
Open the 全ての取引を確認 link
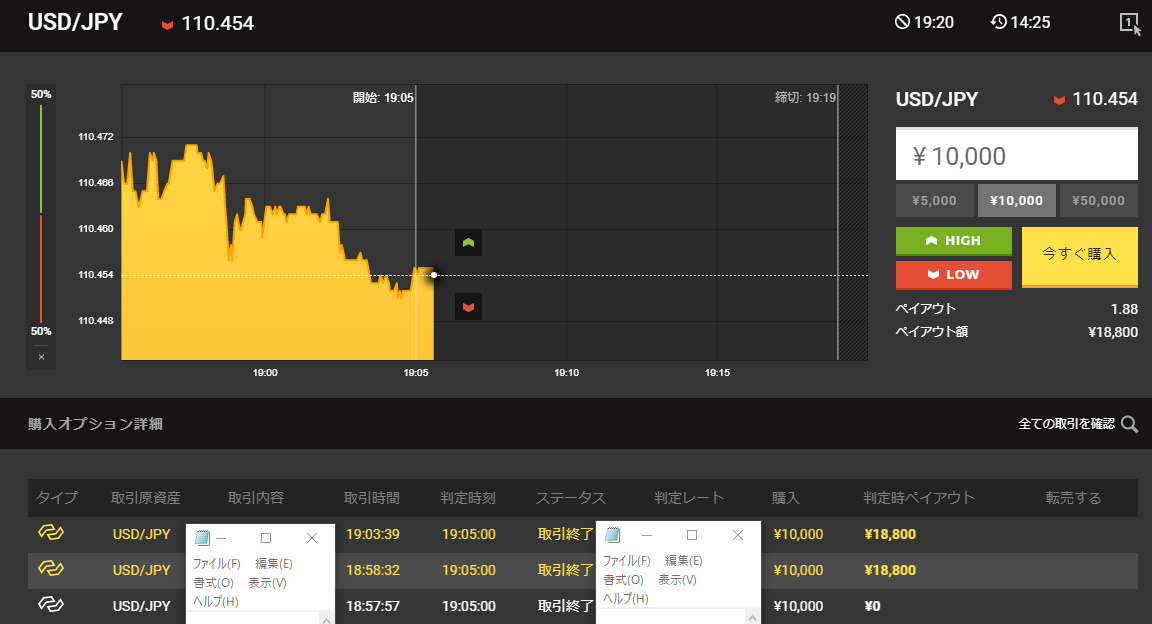click(x=1066, y=424)
